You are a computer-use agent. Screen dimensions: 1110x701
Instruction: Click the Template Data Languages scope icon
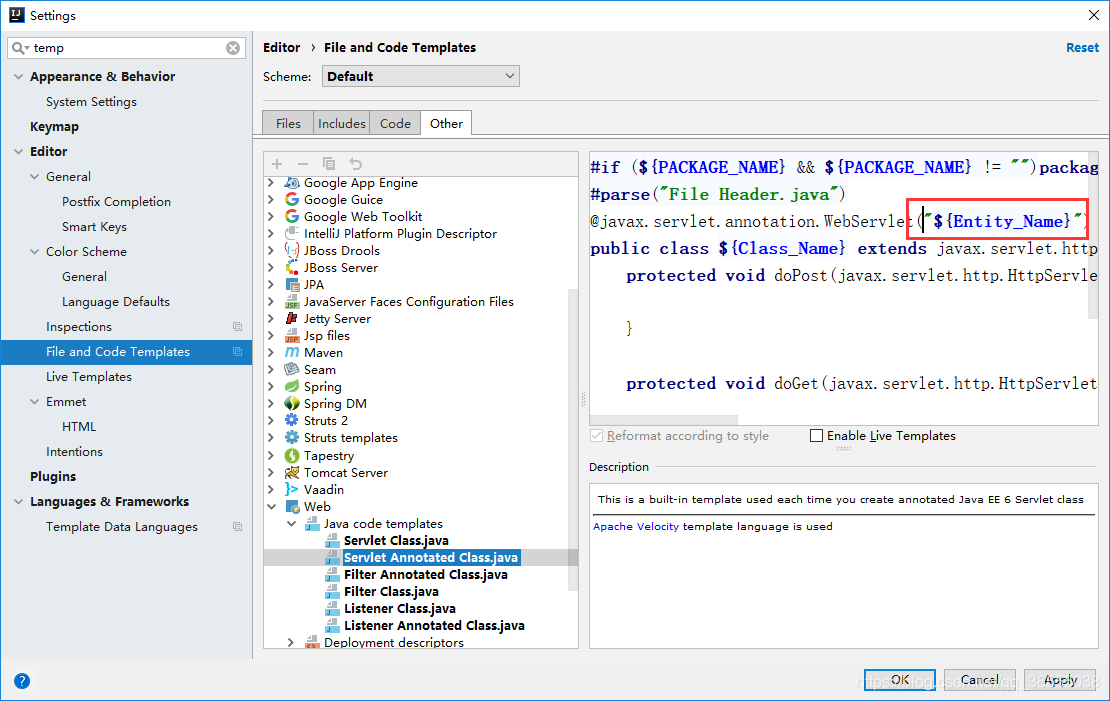[237, 527]
